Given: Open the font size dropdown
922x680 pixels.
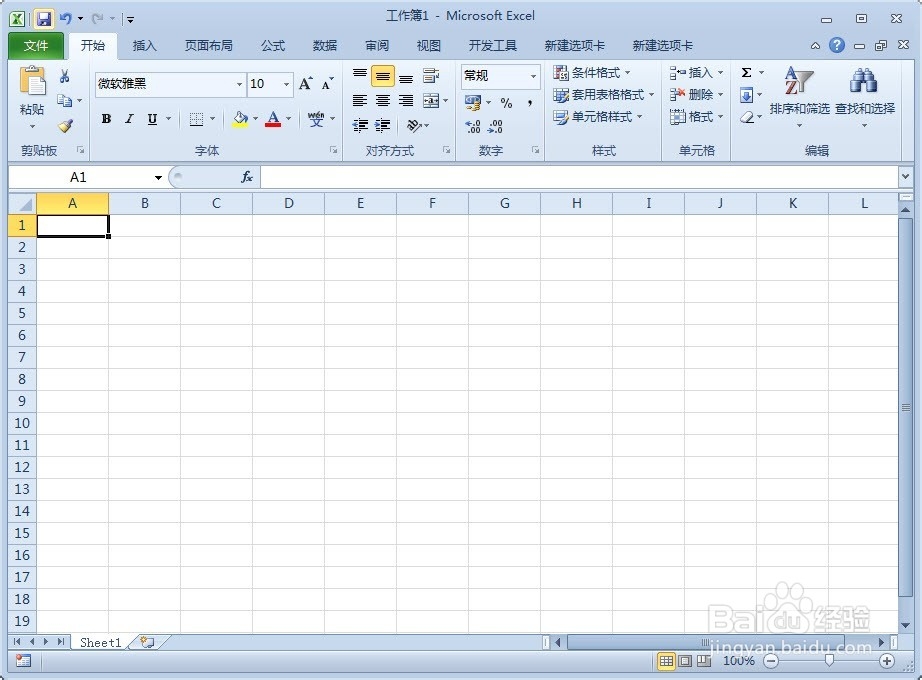Looking at the screenshot, I should (286, 84).
